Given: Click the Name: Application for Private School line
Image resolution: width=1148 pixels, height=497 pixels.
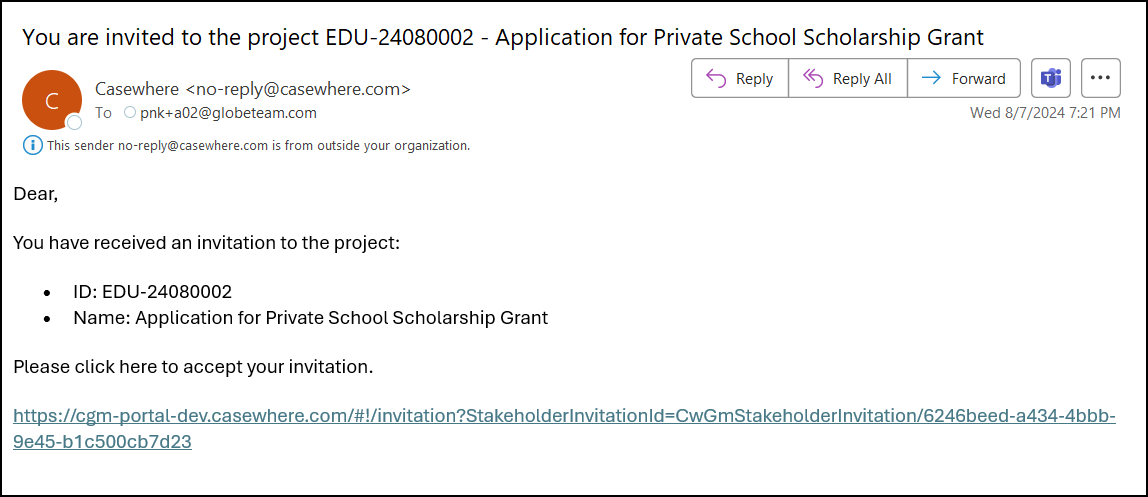Looking at the screenshot, I should 310,318.
